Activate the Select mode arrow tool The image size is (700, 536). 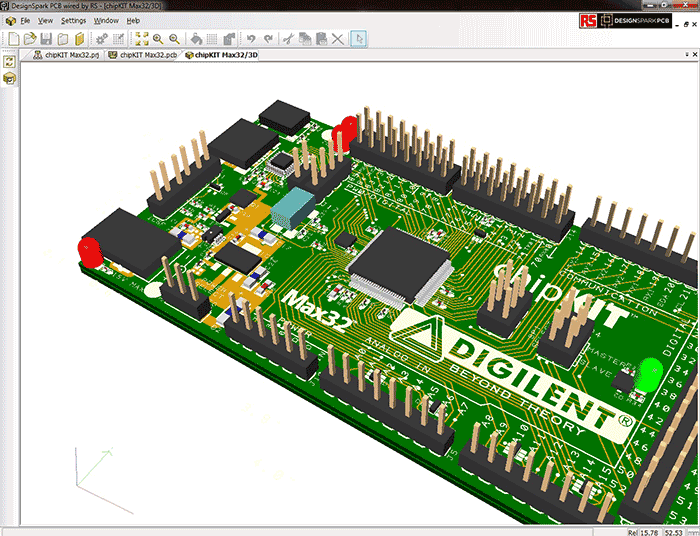[359, 39]
